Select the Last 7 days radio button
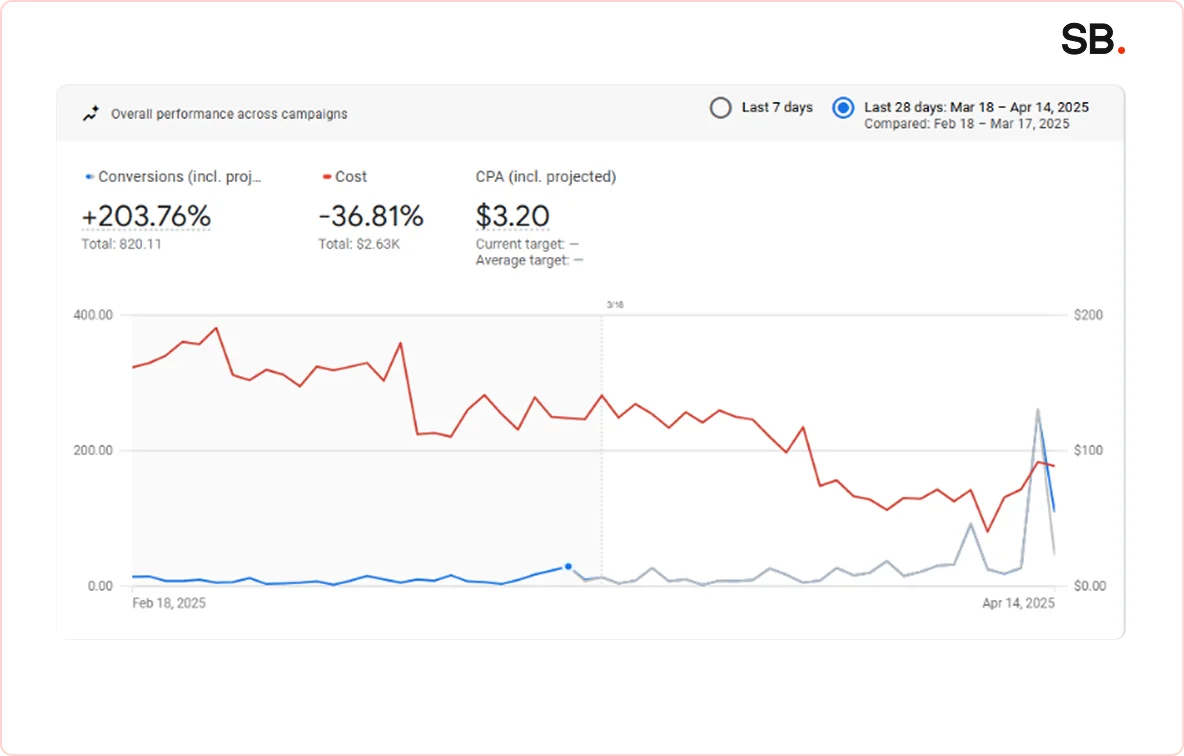1184x756 pixels. point(721,107)
